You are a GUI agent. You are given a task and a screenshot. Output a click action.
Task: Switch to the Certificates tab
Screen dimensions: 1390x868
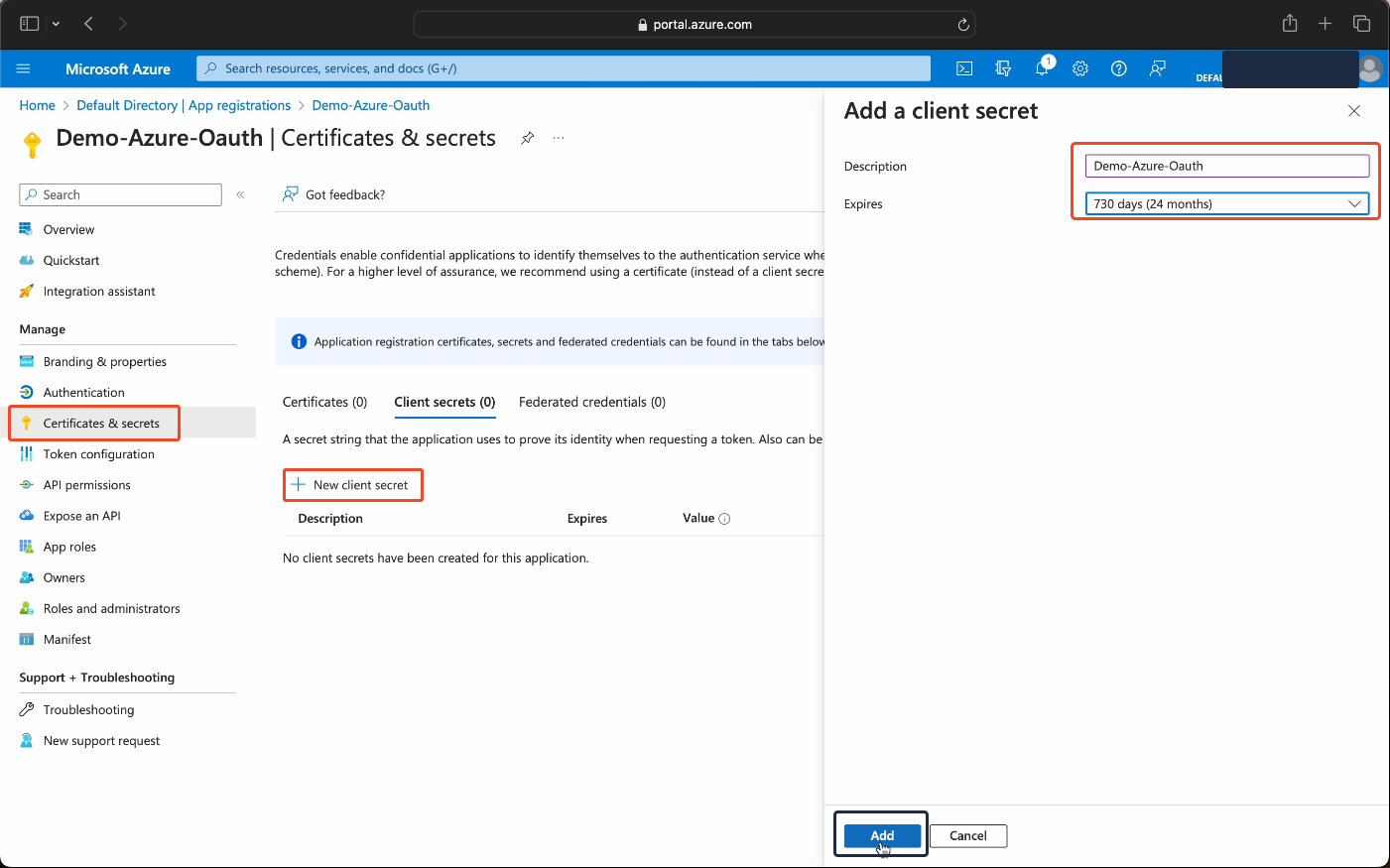click(324, 402)
